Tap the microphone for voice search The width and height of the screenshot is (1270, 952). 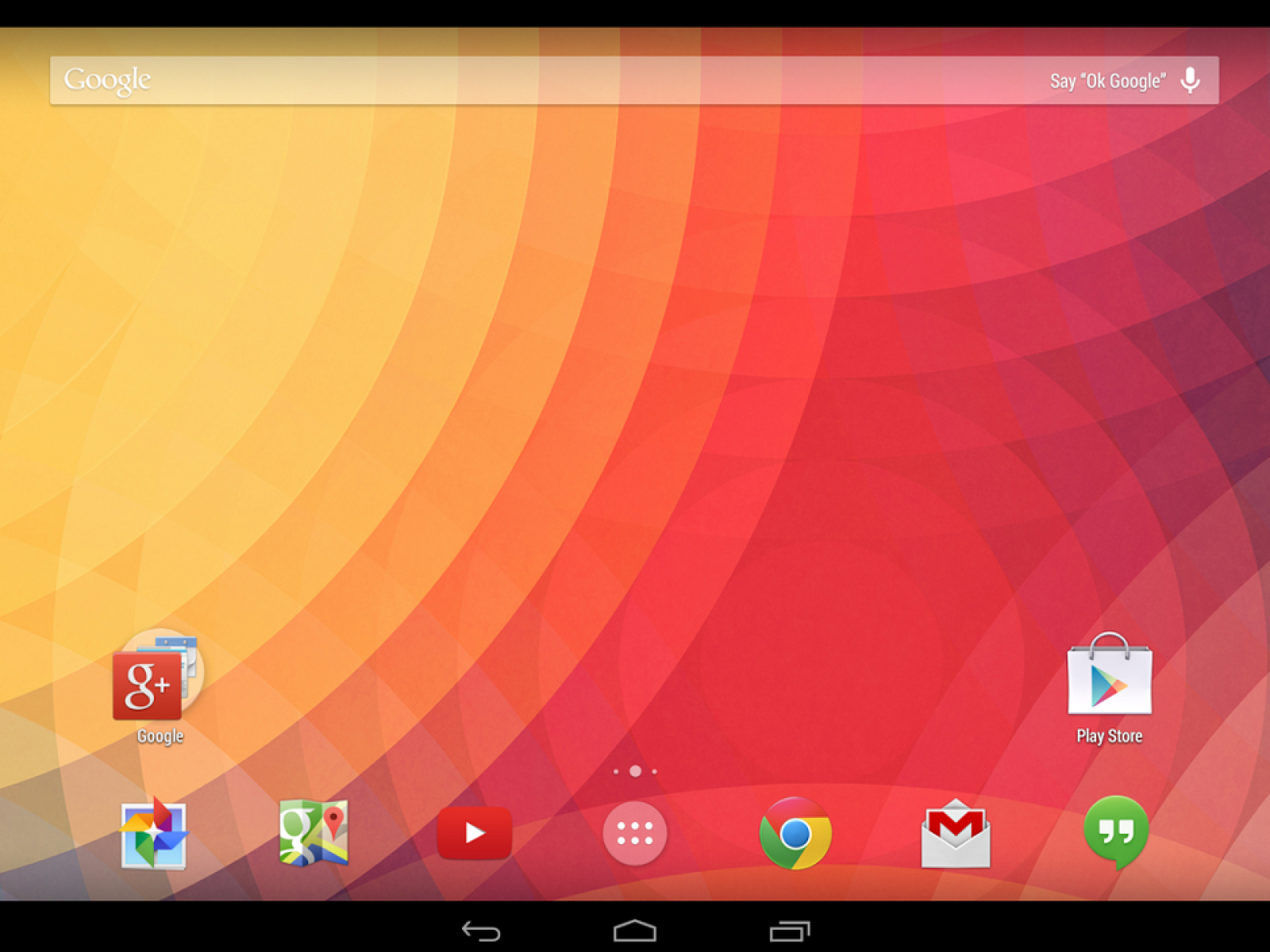1190,80
